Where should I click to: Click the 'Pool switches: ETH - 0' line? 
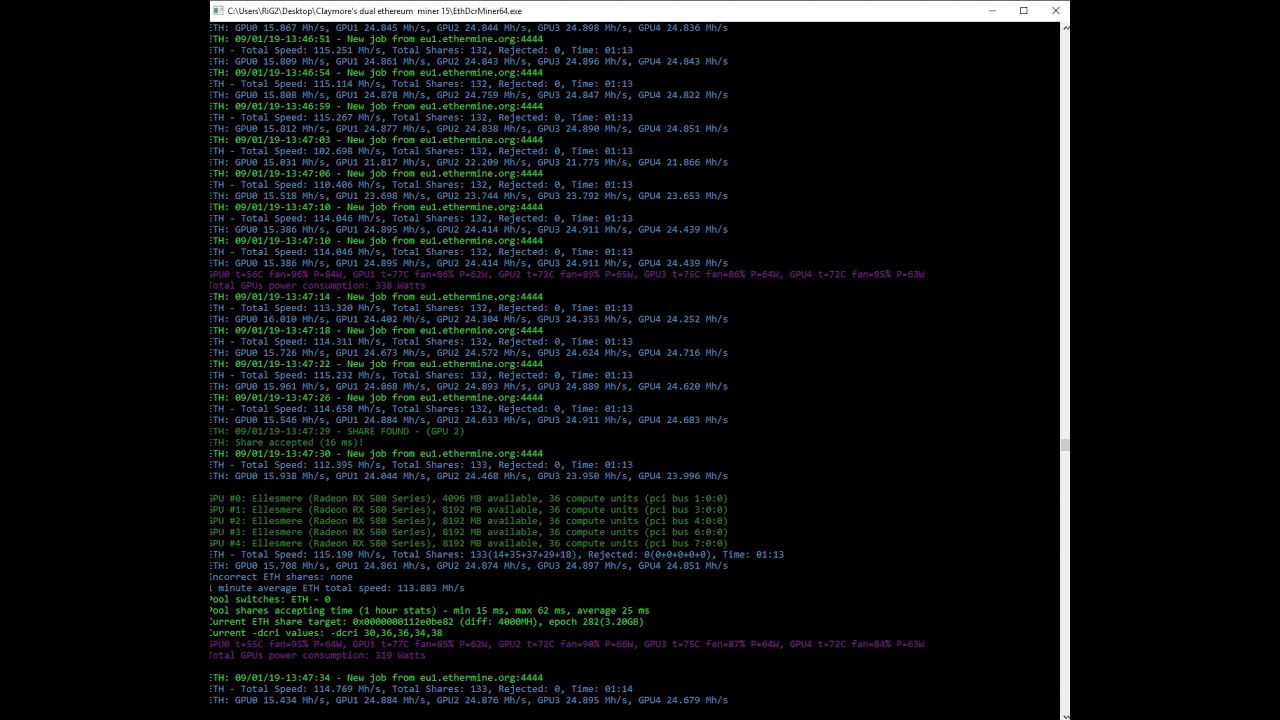(x=270, y=599)
